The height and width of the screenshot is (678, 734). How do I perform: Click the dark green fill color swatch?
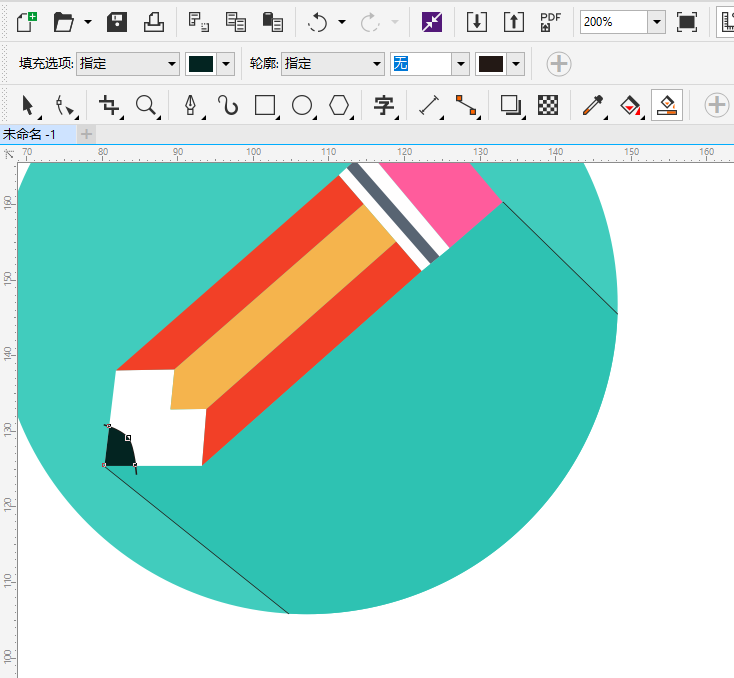point(201,64)
